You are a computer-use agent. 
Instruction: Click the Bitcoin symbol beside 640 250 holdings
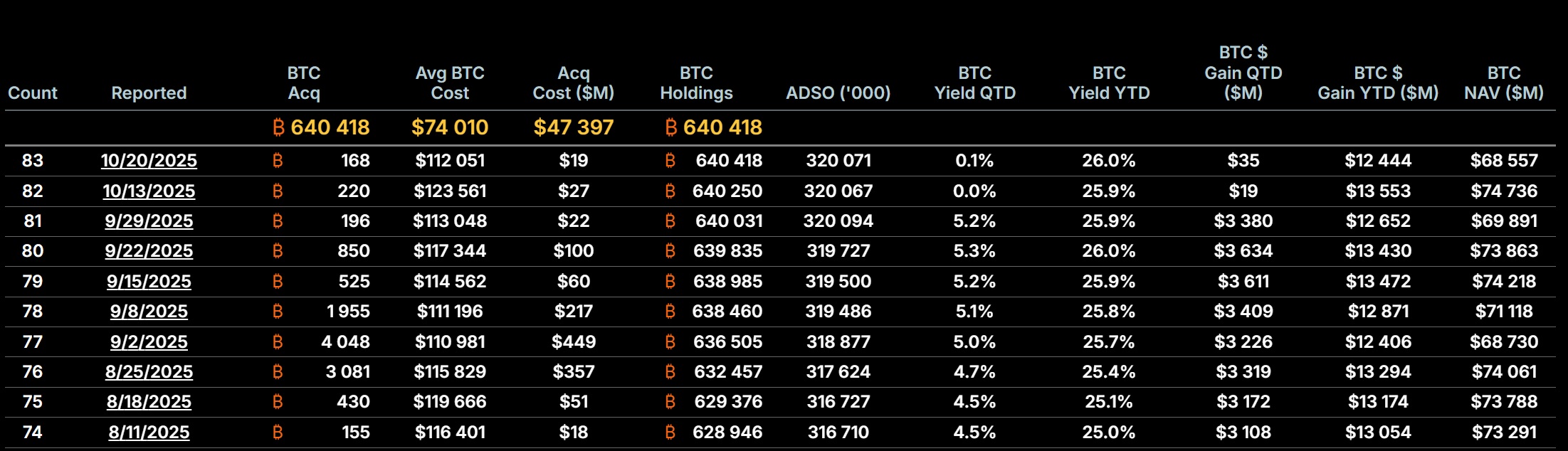pyautogui.click(x=670, y=191)
